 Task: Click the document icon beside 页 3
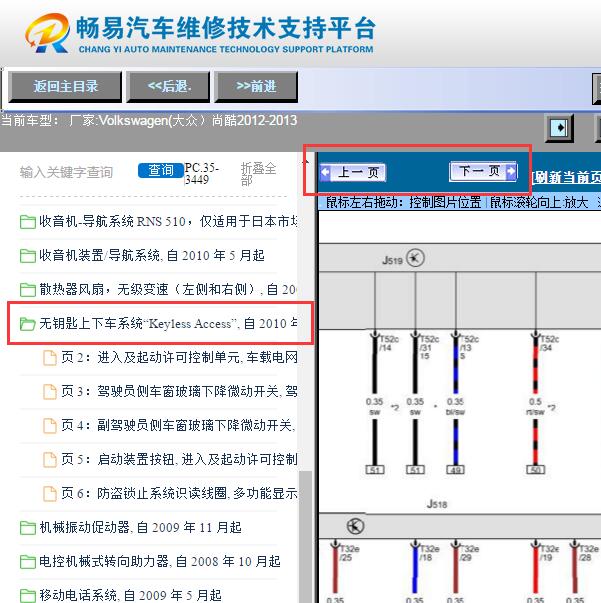tap(50, 391)
